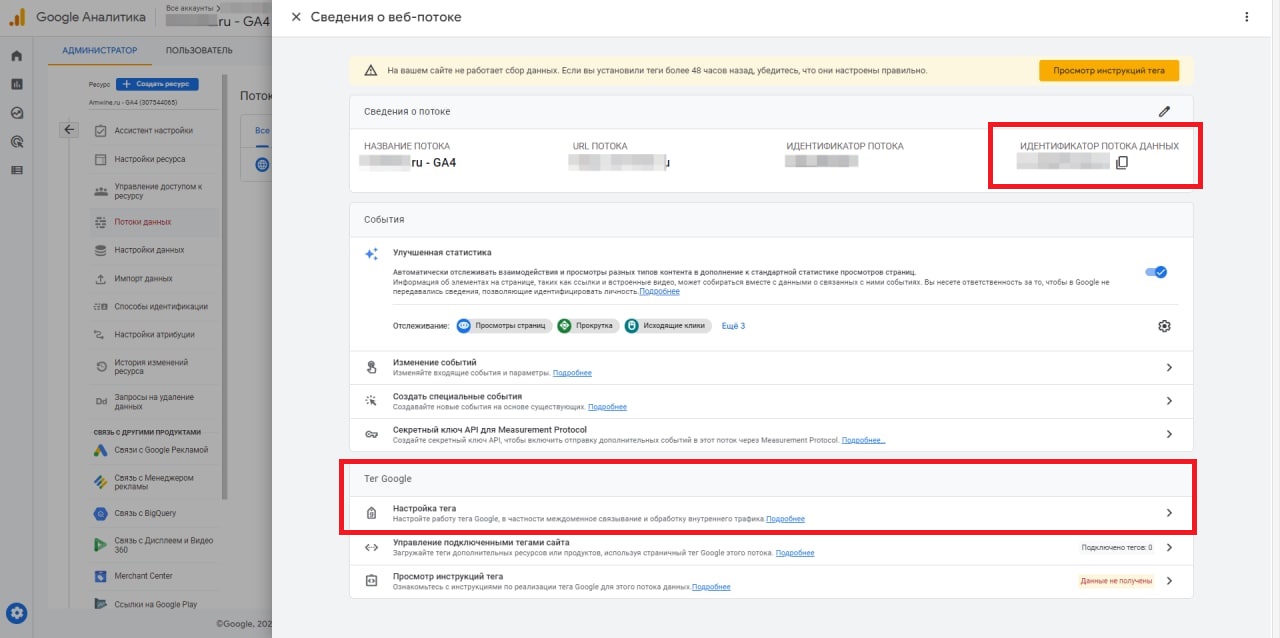Switch to the ПОЛЬЗОВАТЕЛЬ tab
The width and height of the screenshot is (1280, 638).
199,50
